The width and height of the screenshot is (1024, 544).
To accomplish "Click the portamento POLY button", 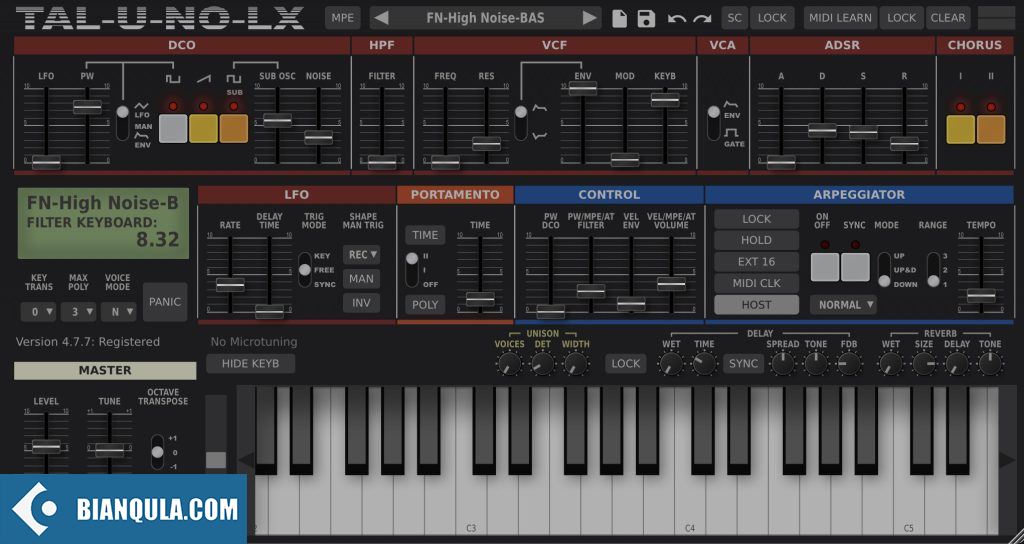I will point(425,304).
